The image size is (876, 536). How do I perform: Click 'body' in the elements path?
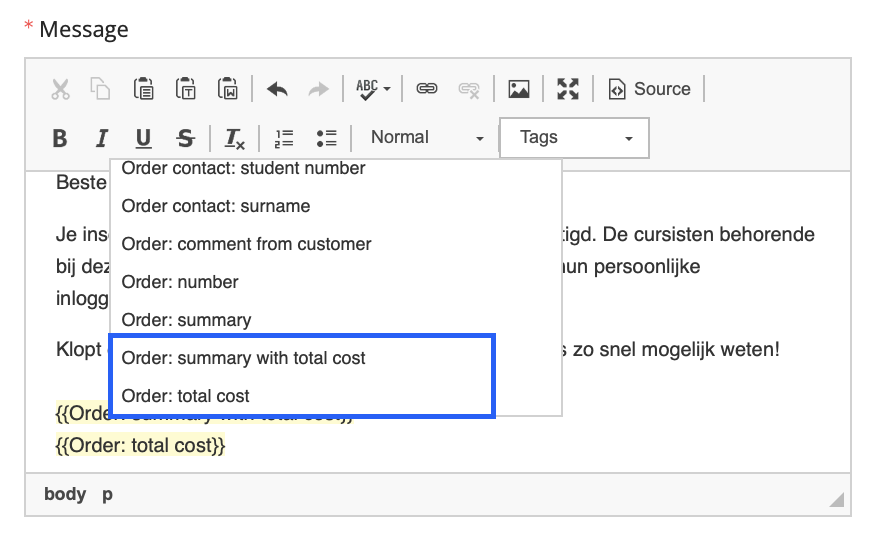point(65,494)
